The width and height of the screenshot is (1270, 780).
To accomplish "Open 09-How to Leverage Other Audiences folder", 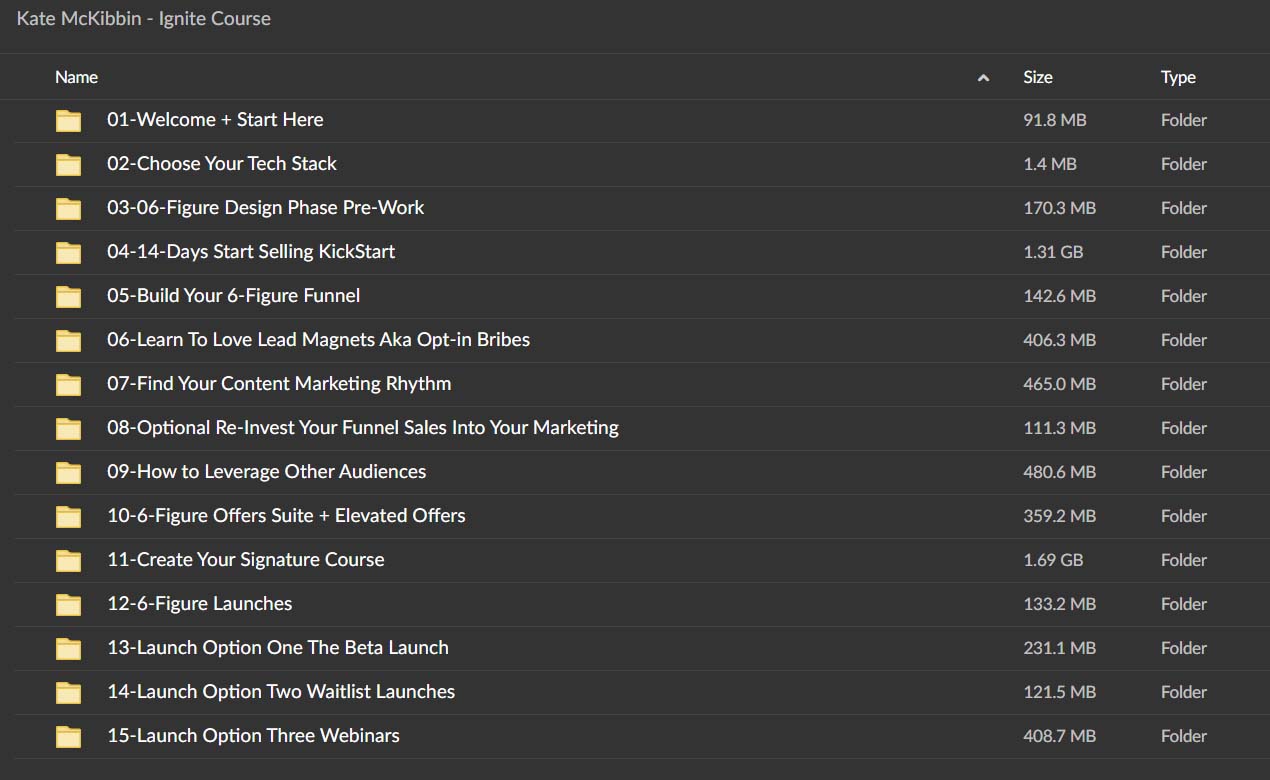I will click(266, 471).
